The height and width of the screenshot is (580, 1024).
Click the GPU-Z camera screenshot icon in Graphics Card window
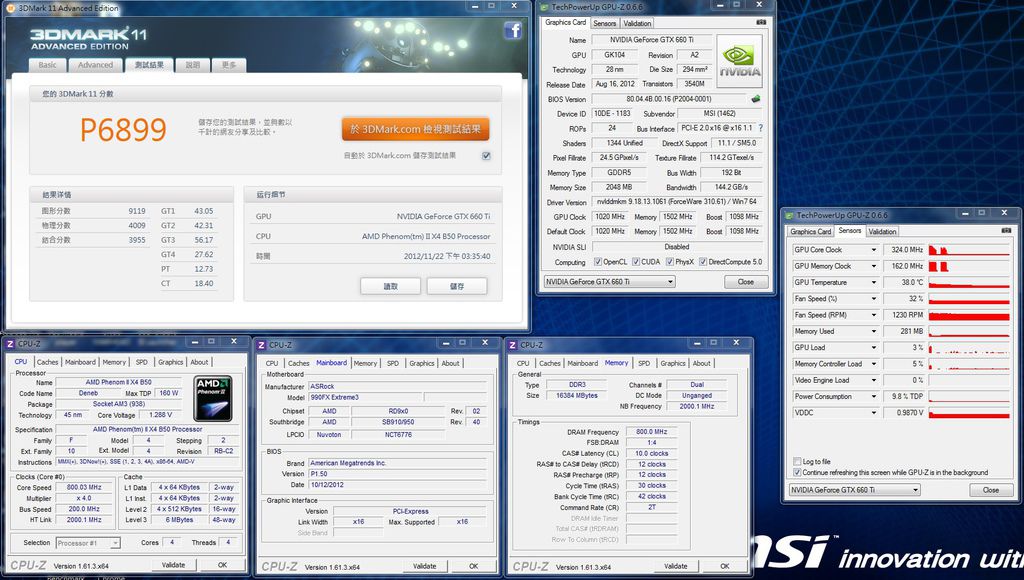761,22
